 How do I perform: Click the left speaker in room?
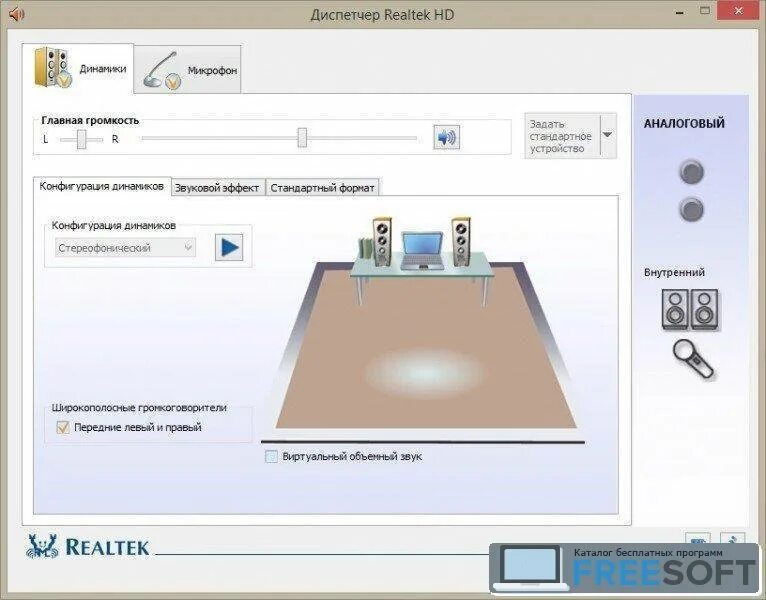pos(382,241)
